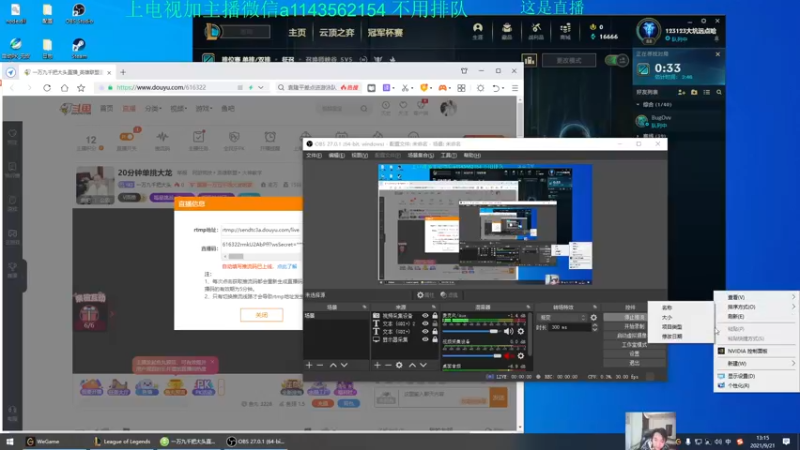Reload the douyu.com page in browser
This screenshot has width=800, height=450.
[x=47, y=88]
